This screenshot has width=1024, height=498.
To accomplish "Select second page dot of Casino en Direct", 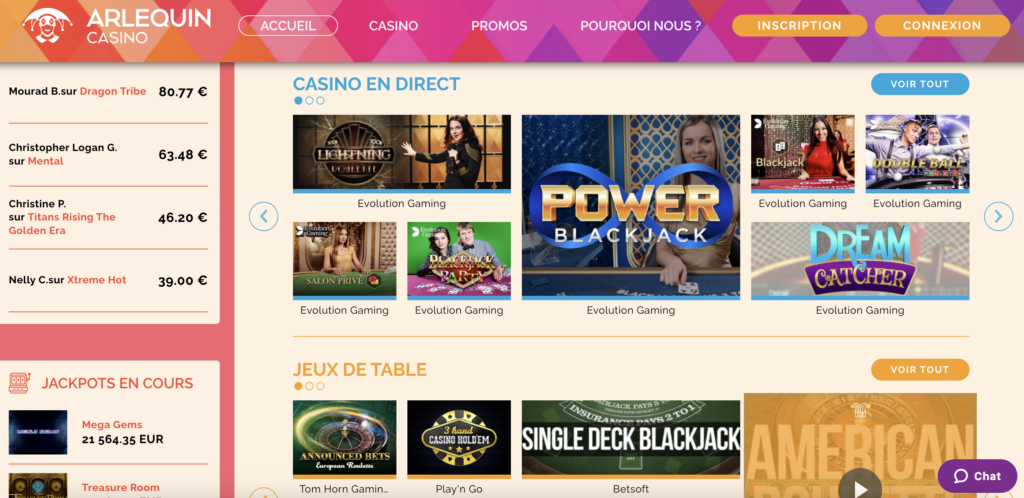I will pyautogui.click(x=310, y=101).
